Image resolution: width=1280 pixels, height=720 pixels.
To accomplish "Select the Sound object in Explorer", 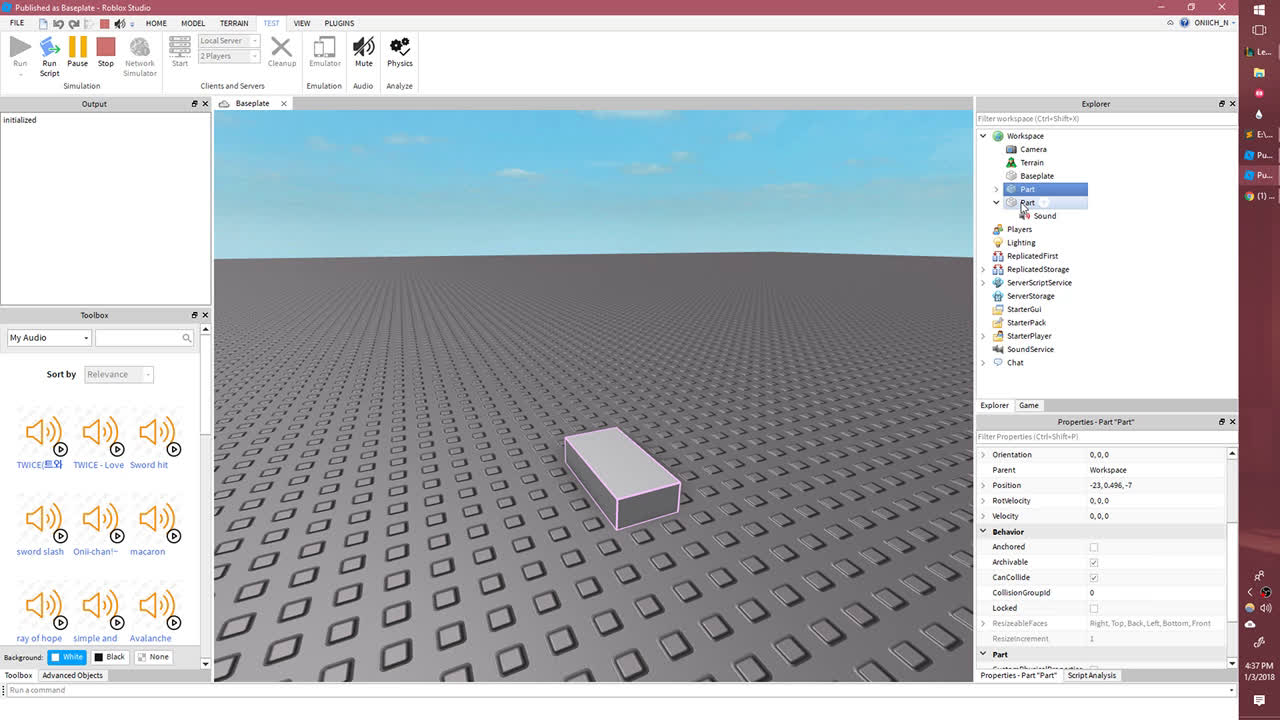I will coord(1044,216).
